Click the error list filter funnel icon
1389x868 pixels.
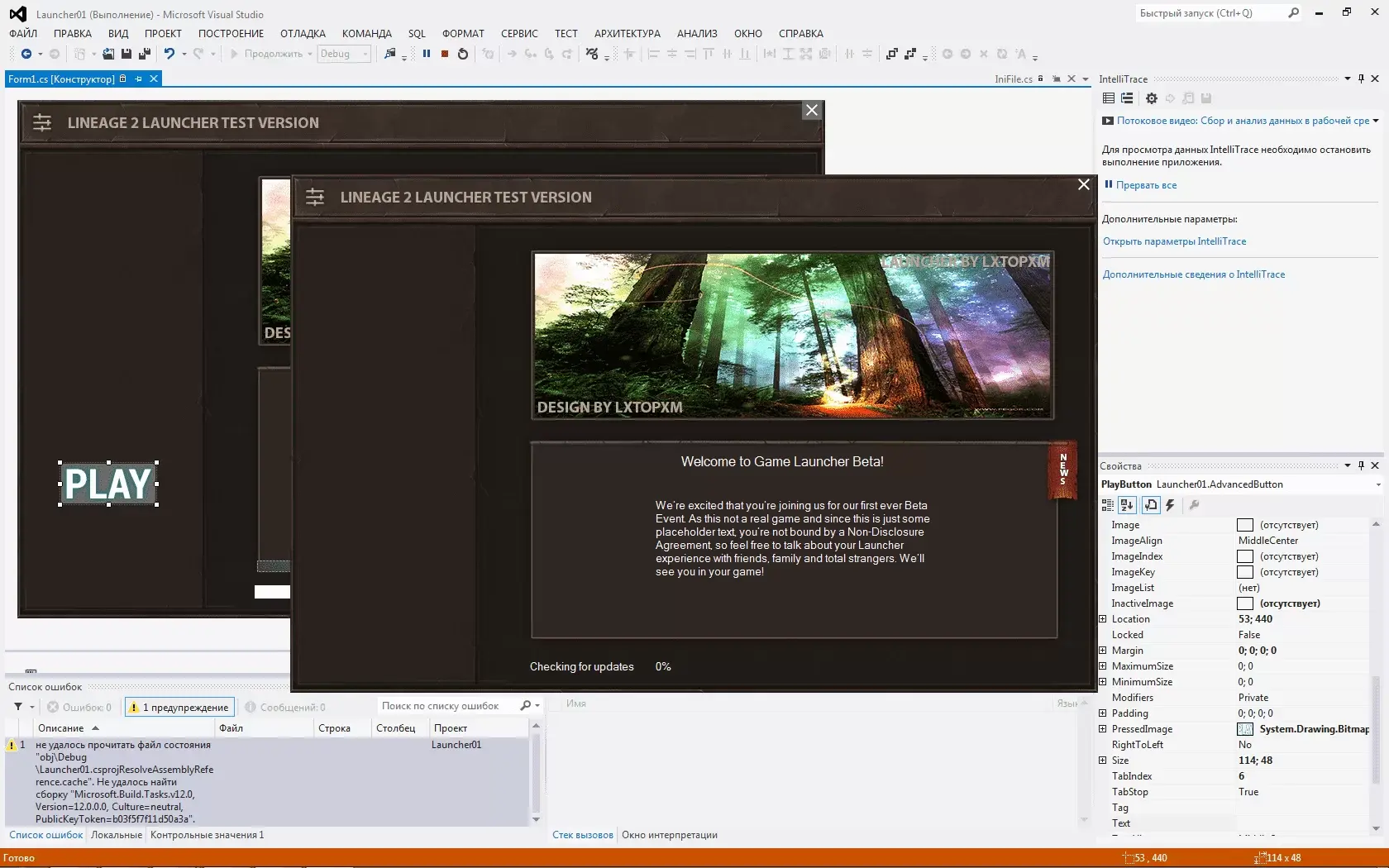click(18, 707)
